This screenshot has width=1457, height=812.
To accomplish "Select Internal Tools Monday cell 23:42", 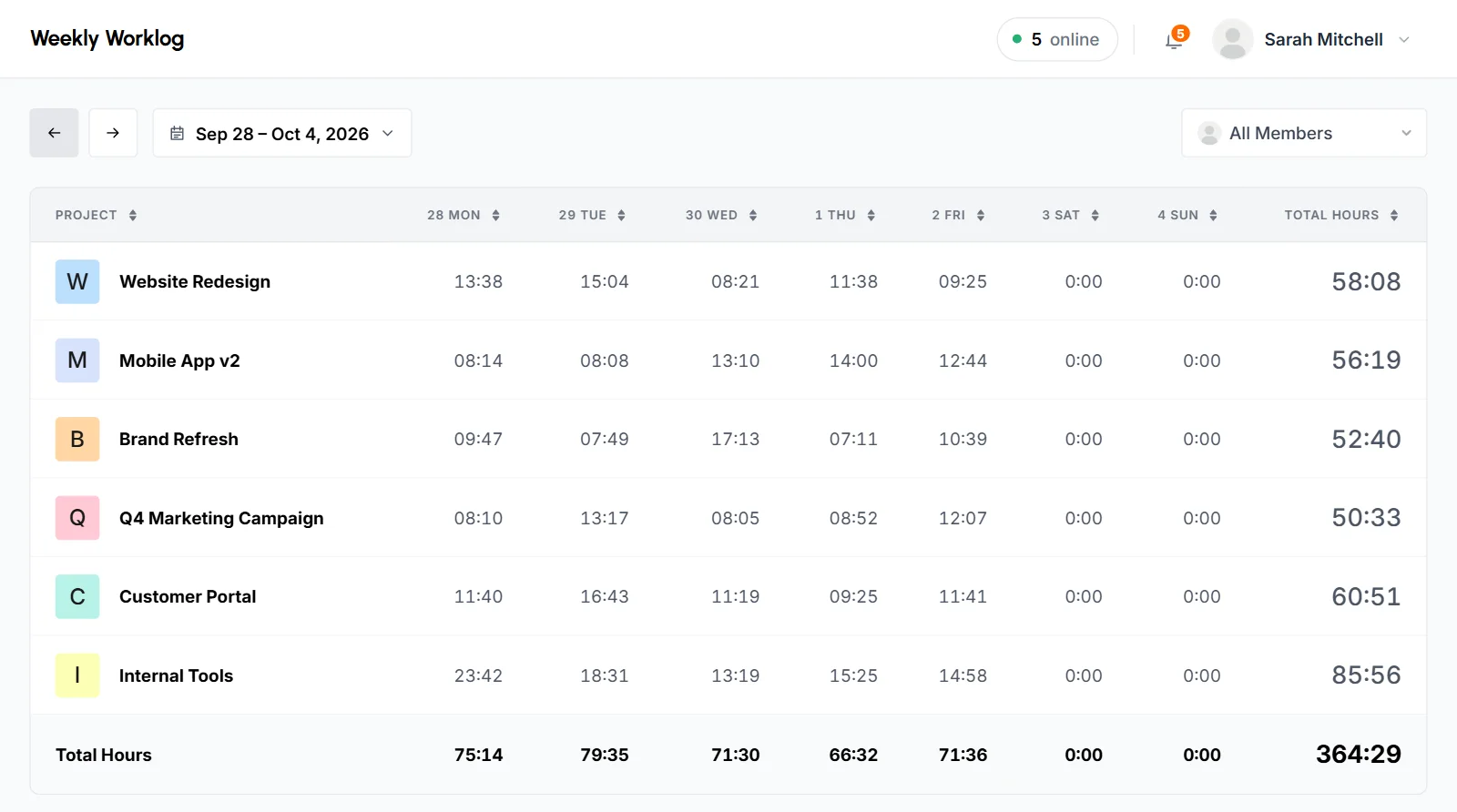I will pos(478,675).
